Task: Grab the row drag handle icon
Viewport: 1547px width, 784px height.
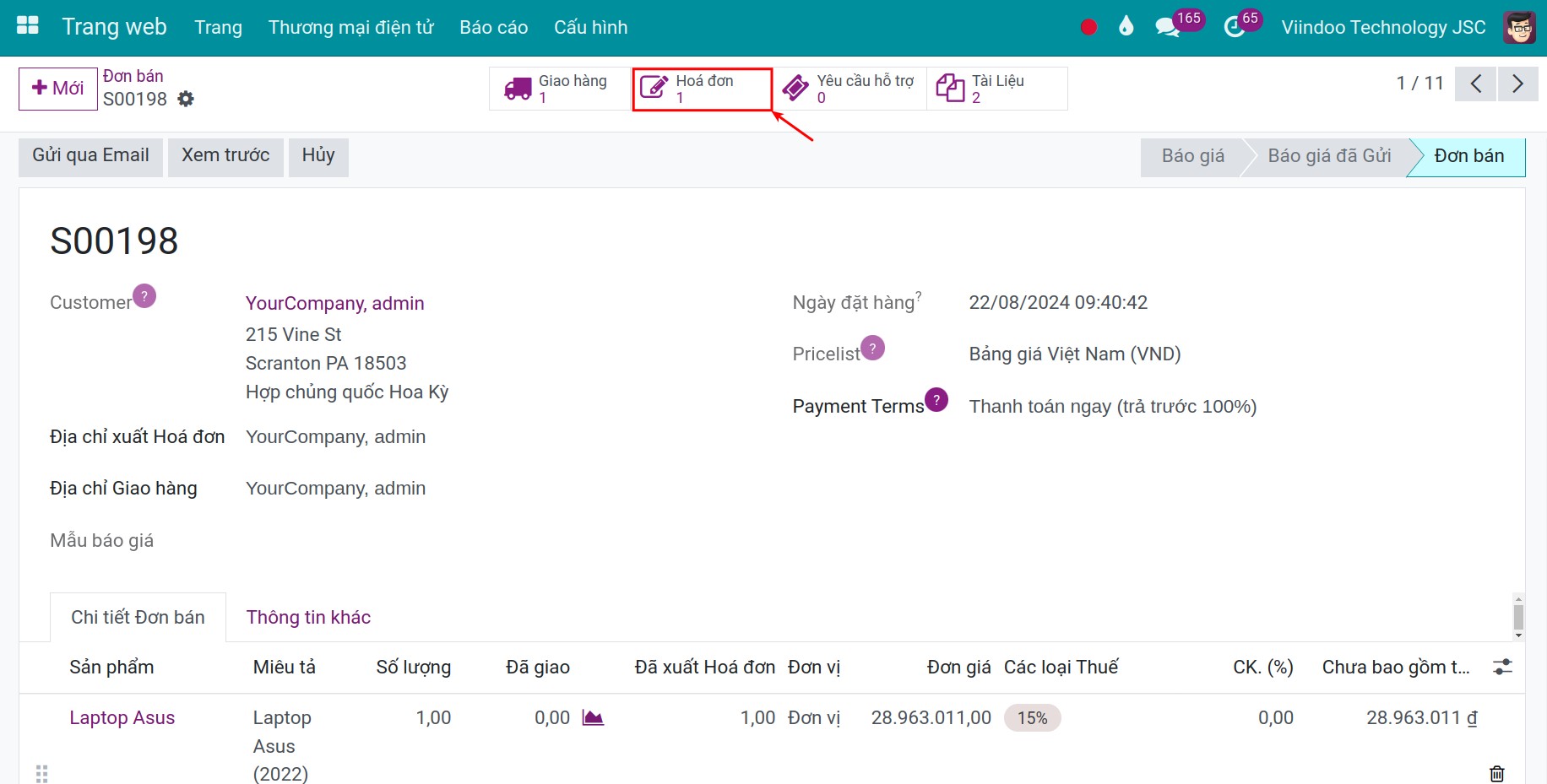Action: pyautogui.click(x=41, y=773)
